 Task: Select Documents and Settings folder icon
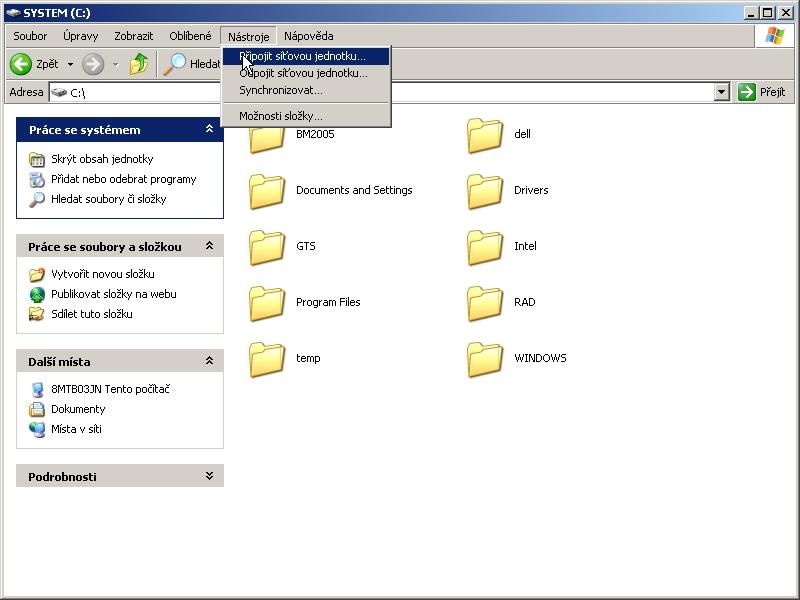pyautogui.click(x=267, y=191)
